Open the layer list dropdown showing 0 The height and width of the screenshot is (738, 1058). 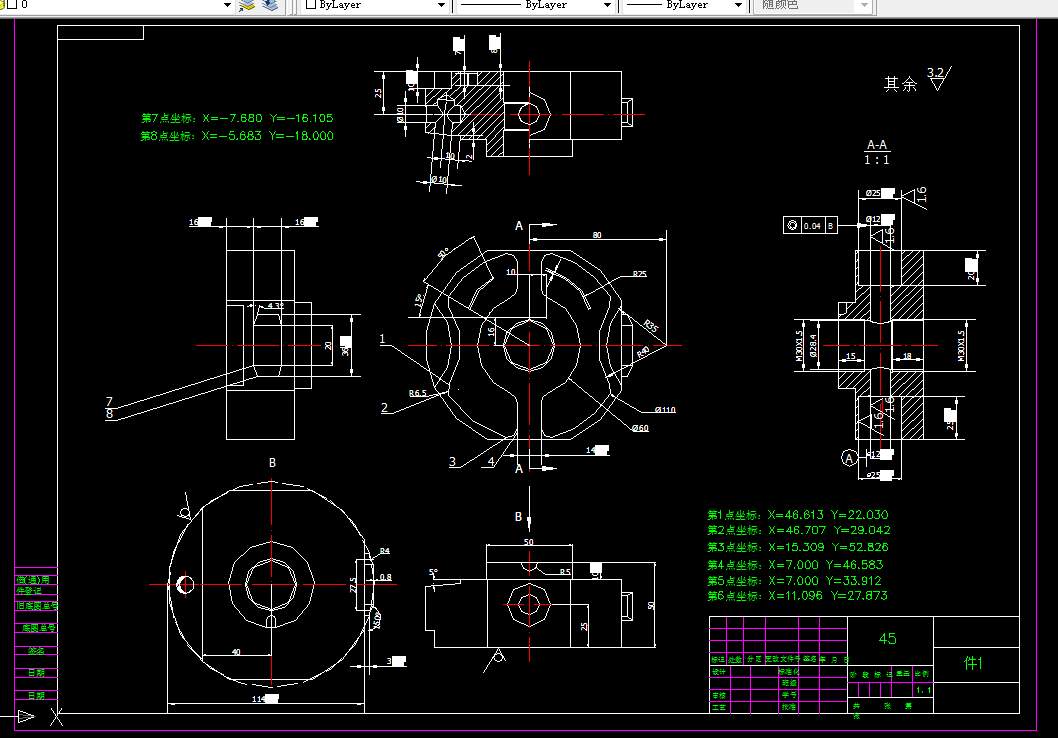click(x=227, y=5)
